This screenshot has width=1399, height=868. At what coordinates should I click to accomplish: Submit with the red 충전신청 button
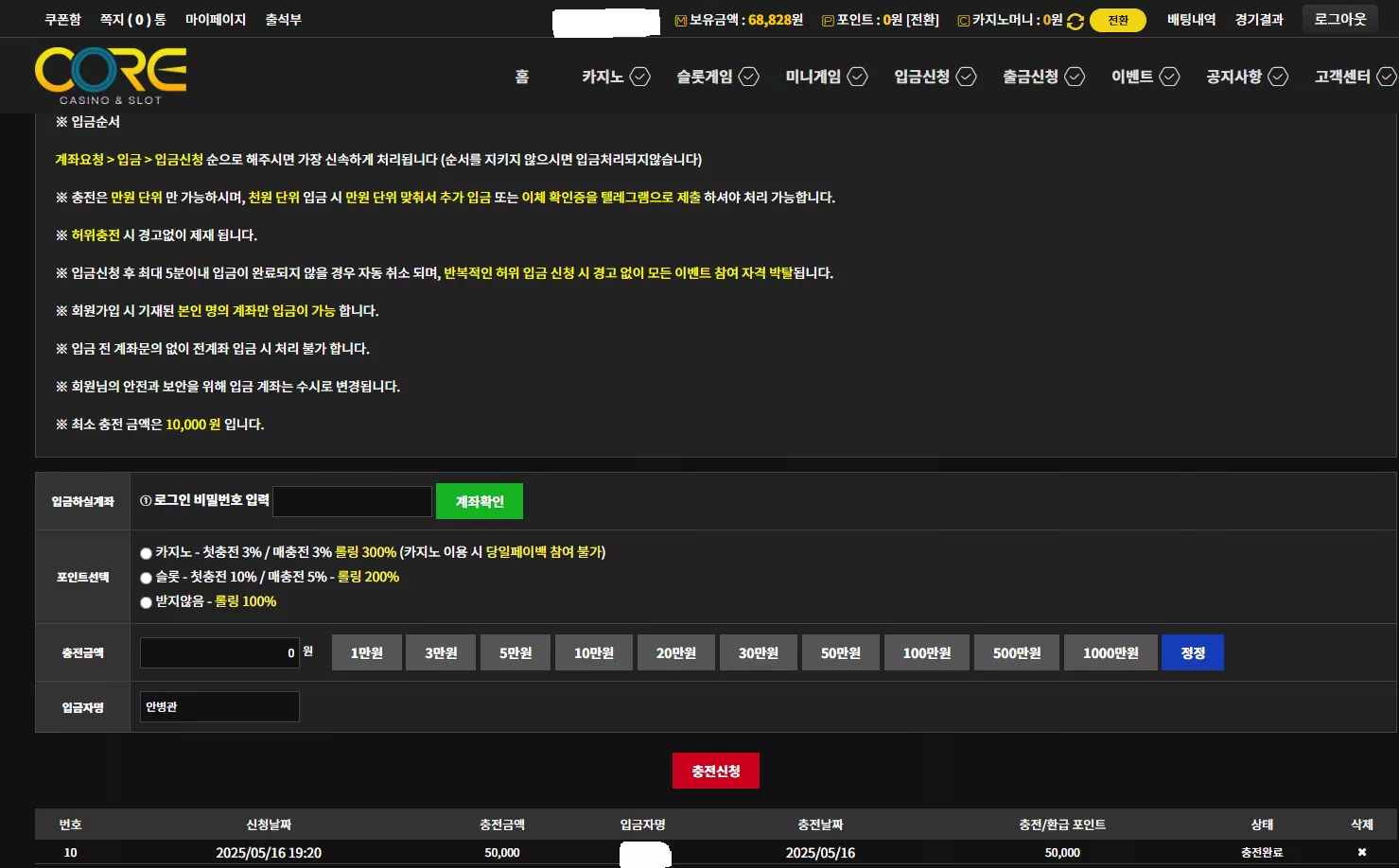click(x=716, y=771)
